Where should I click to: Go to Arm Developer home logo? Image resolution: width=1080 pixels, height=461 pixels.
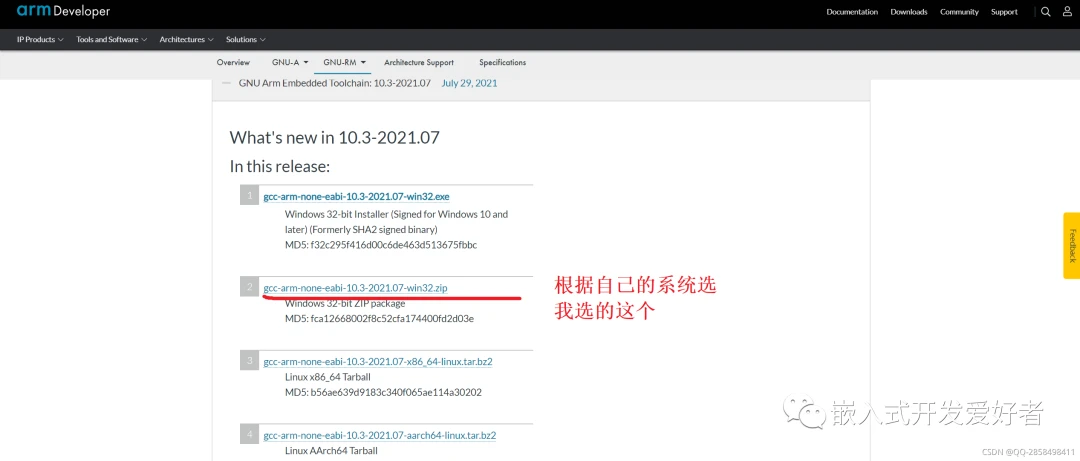[63, 11]
